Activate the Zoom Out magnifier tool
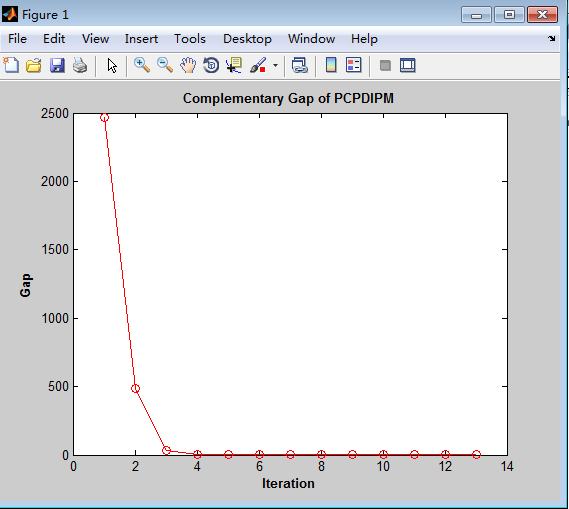 (x=165, y=66)
